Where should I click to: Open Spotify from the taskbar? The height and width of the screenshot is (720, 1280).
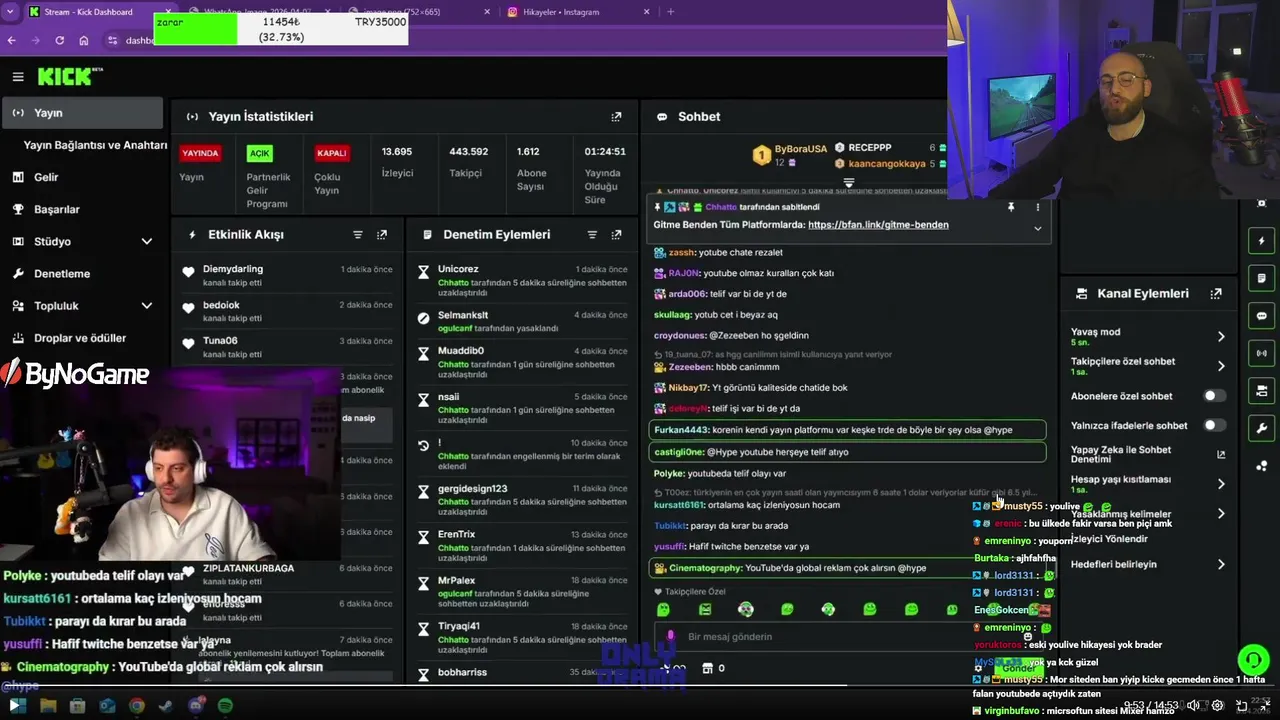point(225,706)
